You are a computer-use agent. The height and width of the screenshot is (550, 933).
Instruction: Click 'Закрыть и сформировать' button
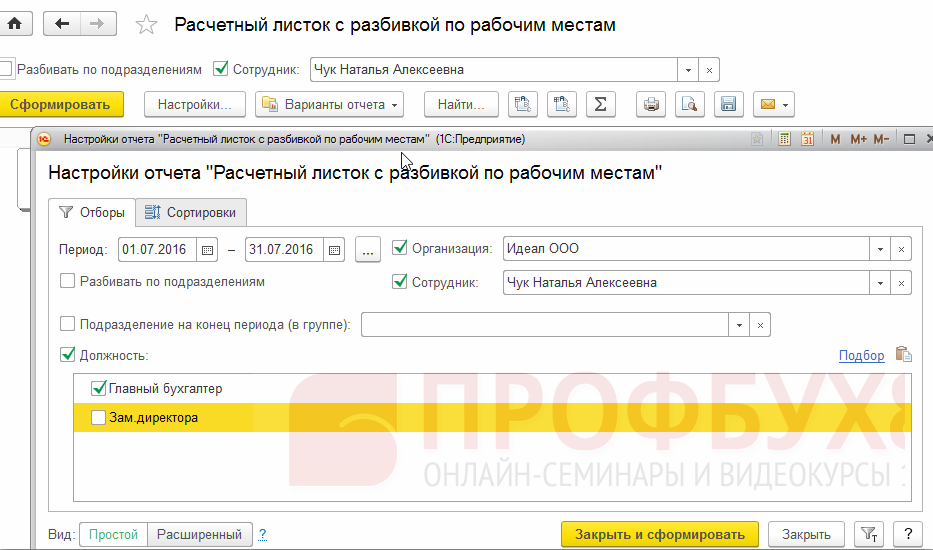click(x=659, y=534)
